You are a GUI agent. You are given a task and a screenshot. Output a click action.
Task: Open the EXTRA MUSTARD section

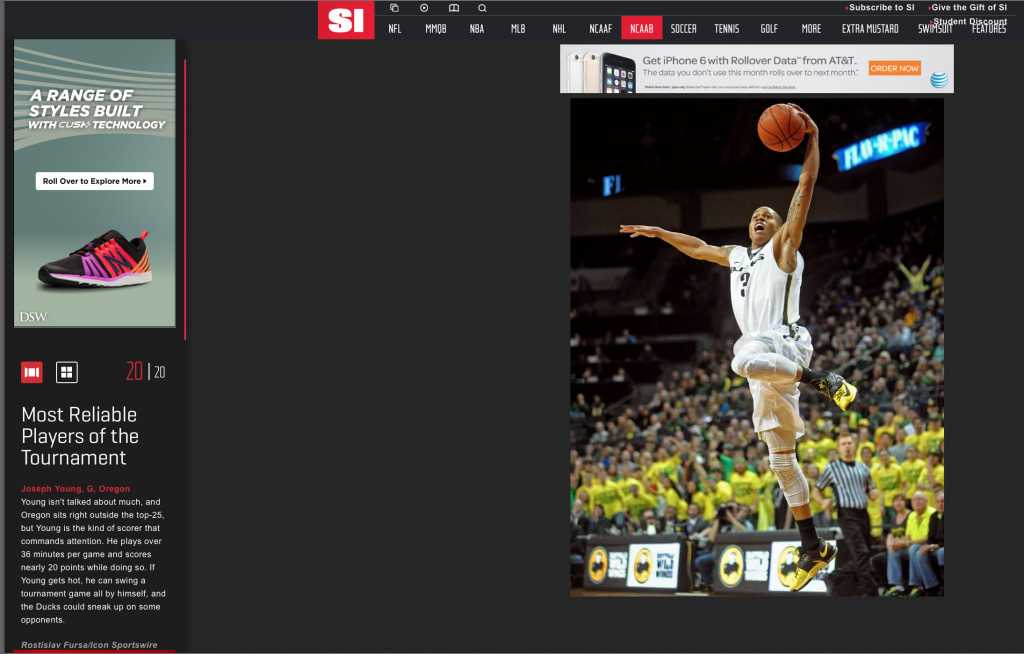click(x=870, y=29)
